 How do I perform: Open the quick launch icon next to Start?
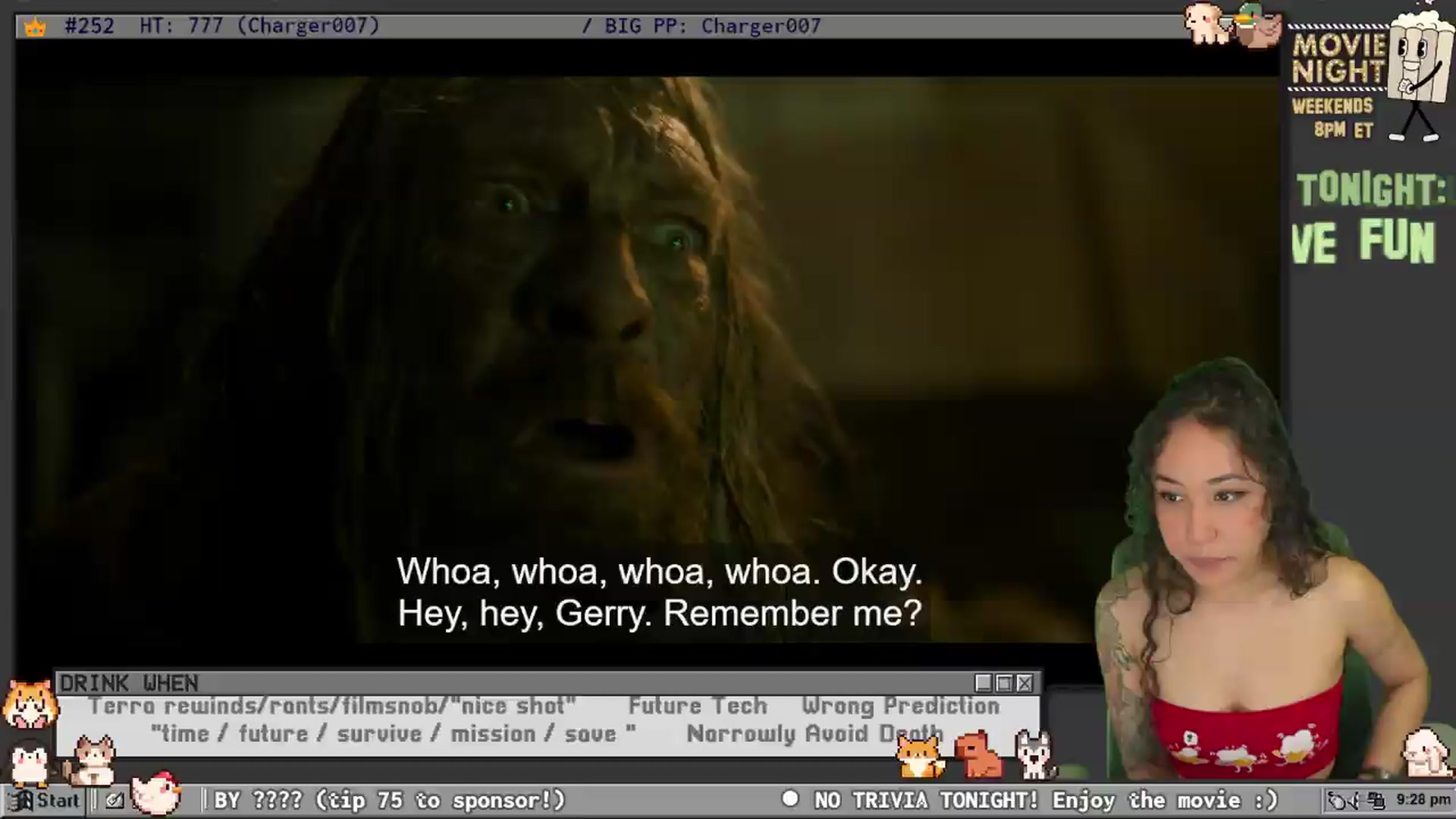tap(115, 800)
